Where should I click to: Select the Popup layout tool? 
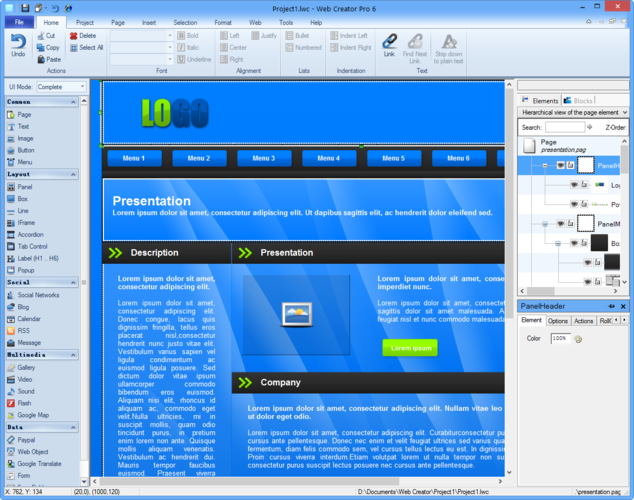21,270
